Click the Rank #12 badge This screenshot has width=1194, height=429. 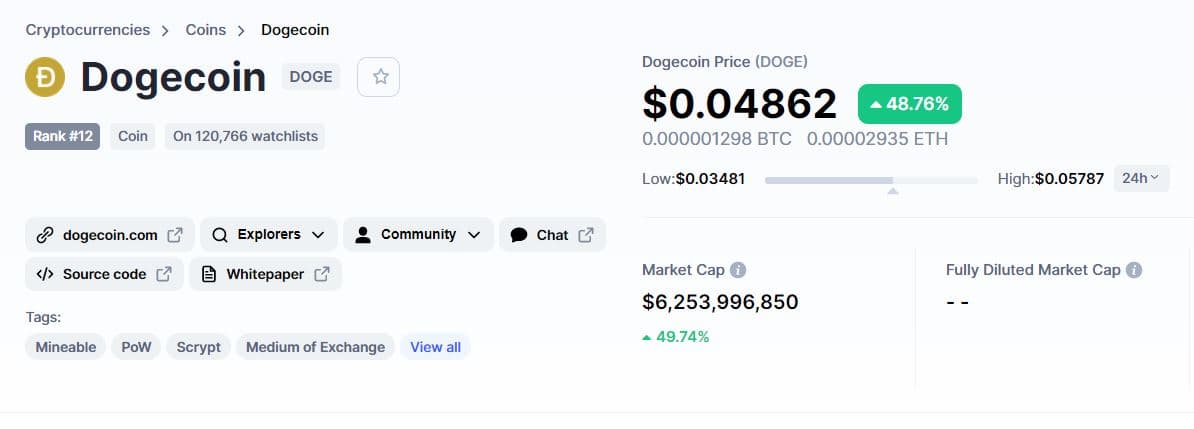point(62,136)
